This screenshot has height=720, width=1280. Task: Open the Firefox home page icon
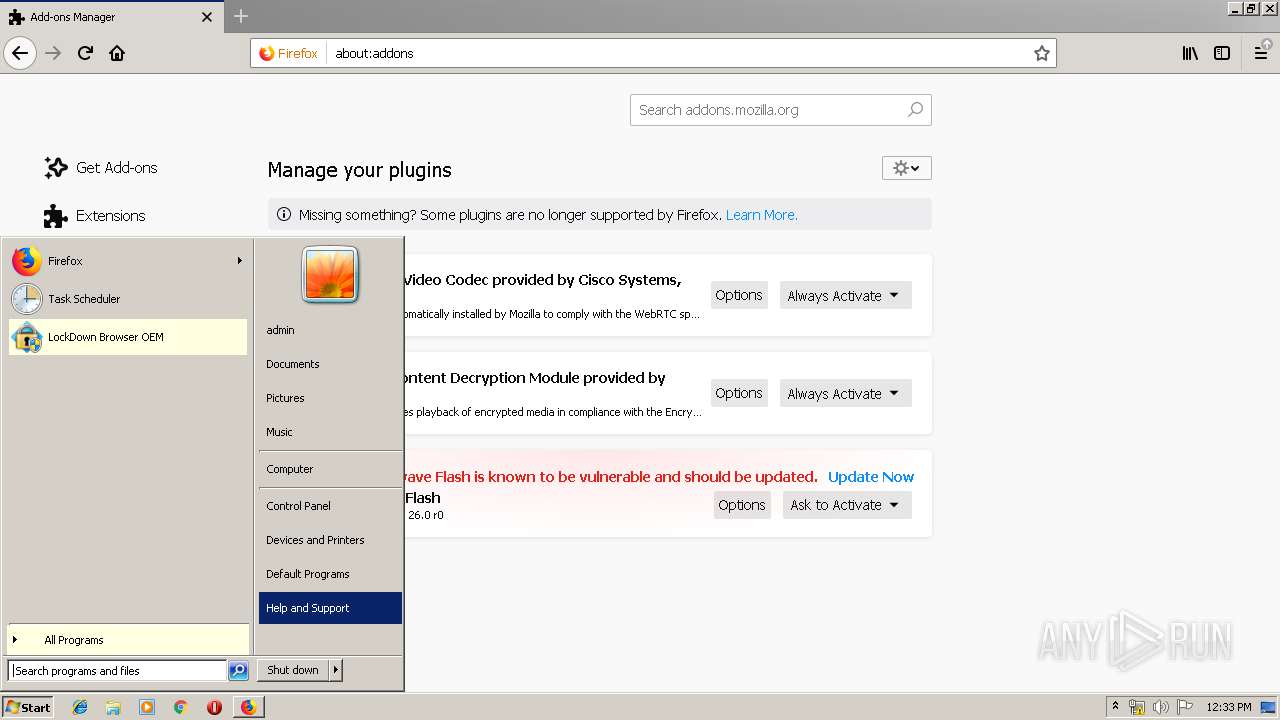click(x=117, y=53)
